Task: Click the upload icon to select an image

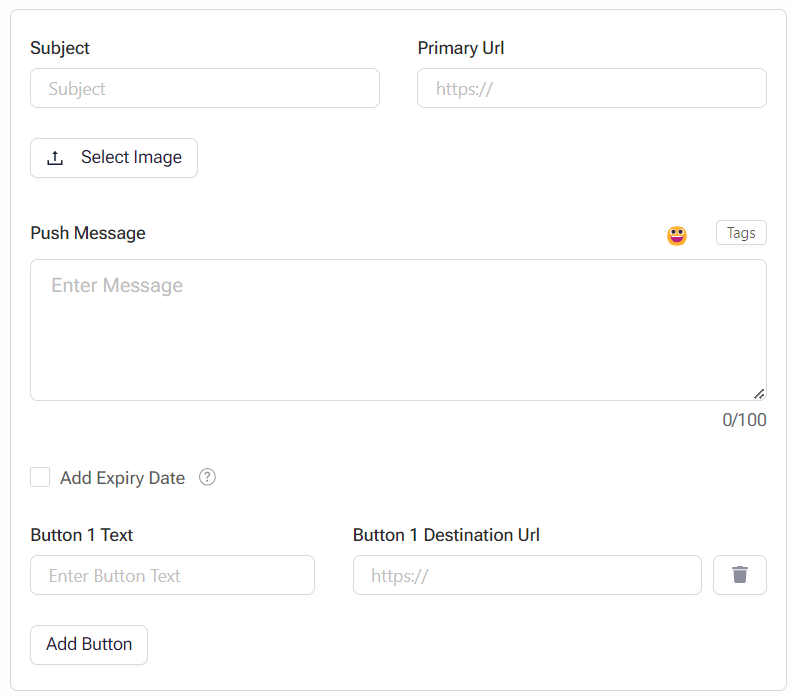Action: coord(56,158)
